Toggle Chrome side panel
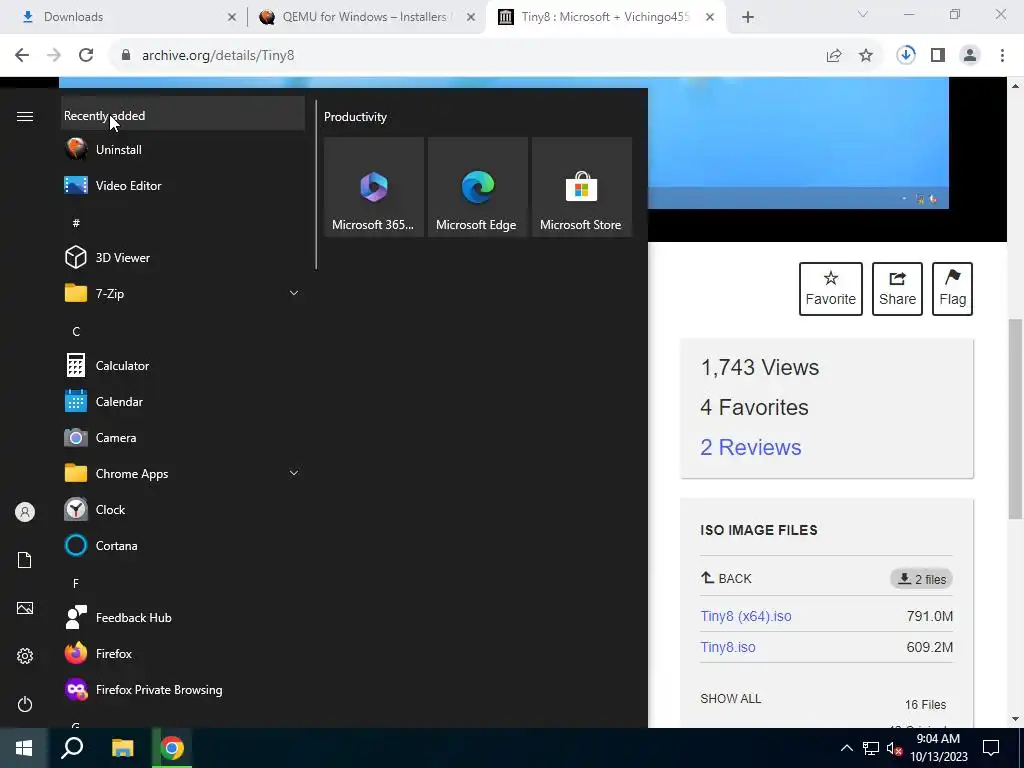The height and width of the screenshot is (768, 1024). (938, 56)
